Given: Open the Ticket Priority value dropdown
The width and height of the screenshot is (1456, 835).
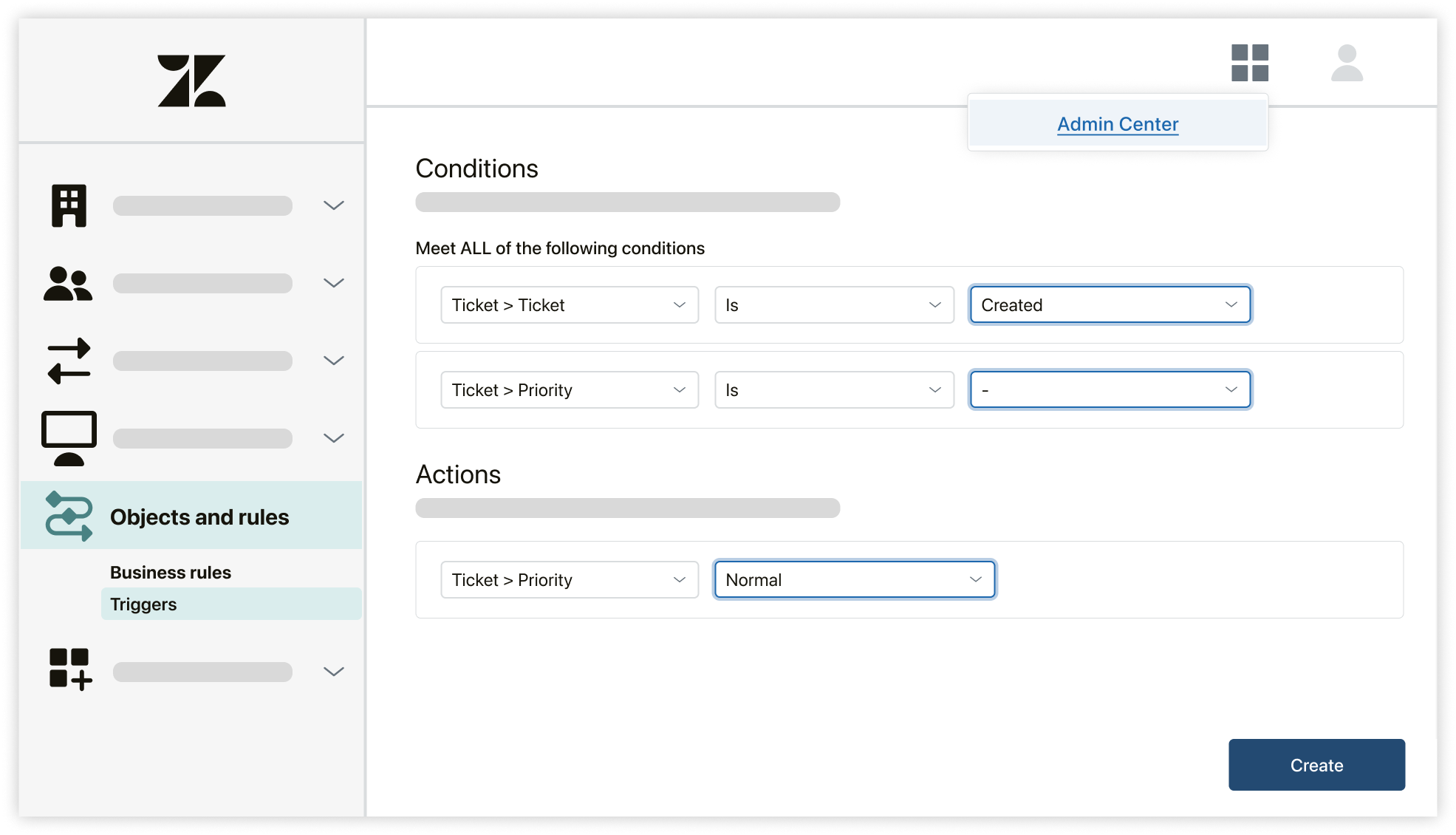Looking at the screenshot, I should click(x=1108, y=389).
